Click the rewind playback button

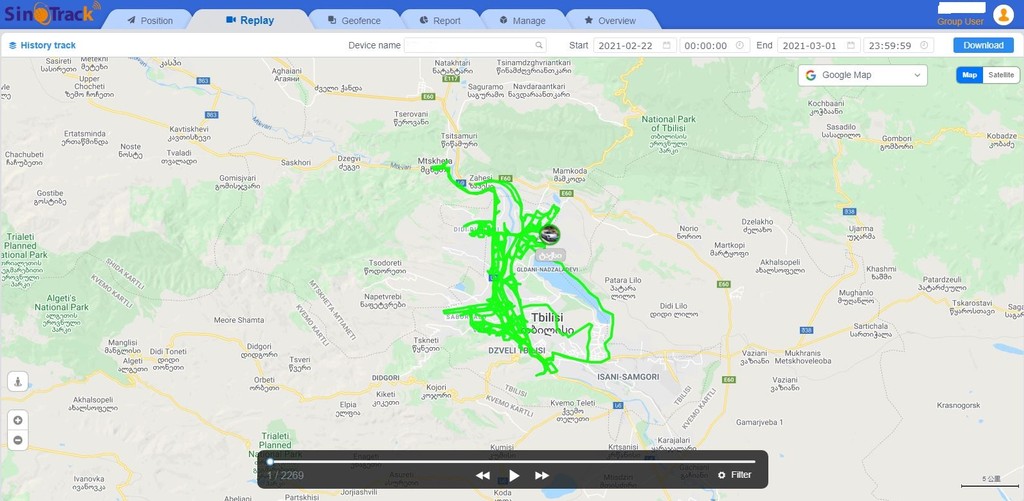tap(483, 476)
